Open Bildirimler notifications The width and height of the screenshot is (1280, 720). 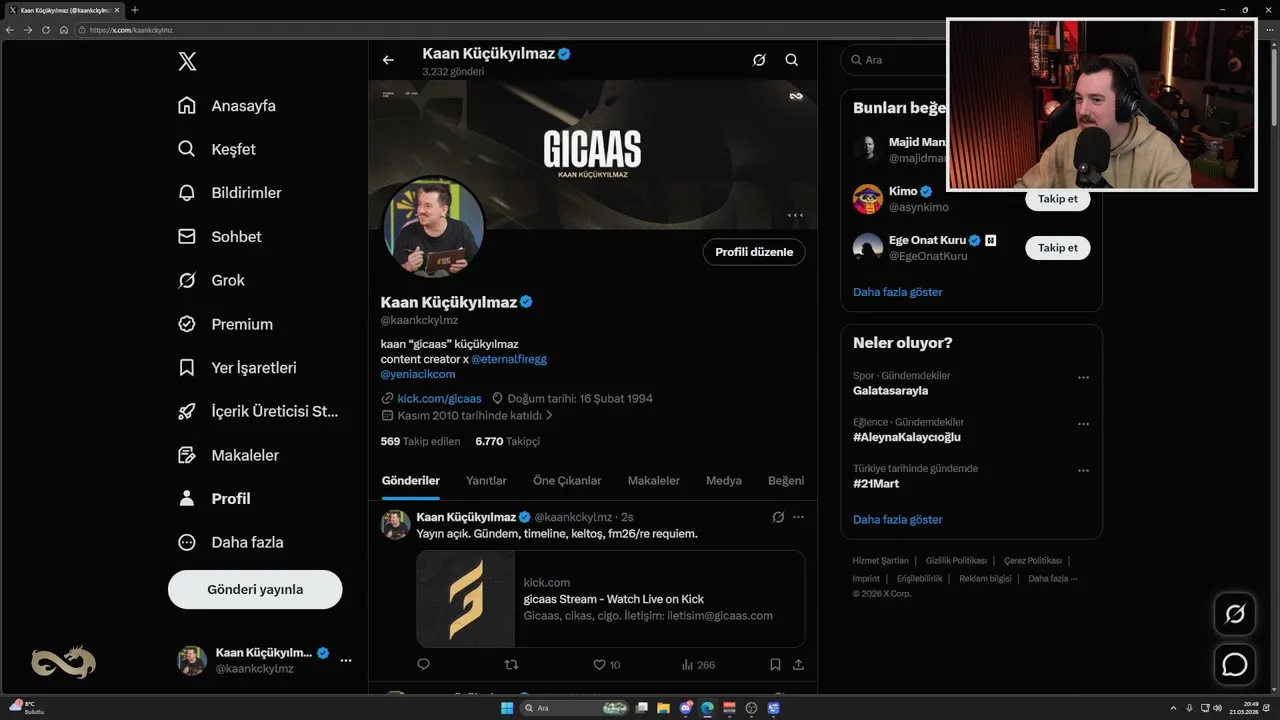(x=229, y=193)
